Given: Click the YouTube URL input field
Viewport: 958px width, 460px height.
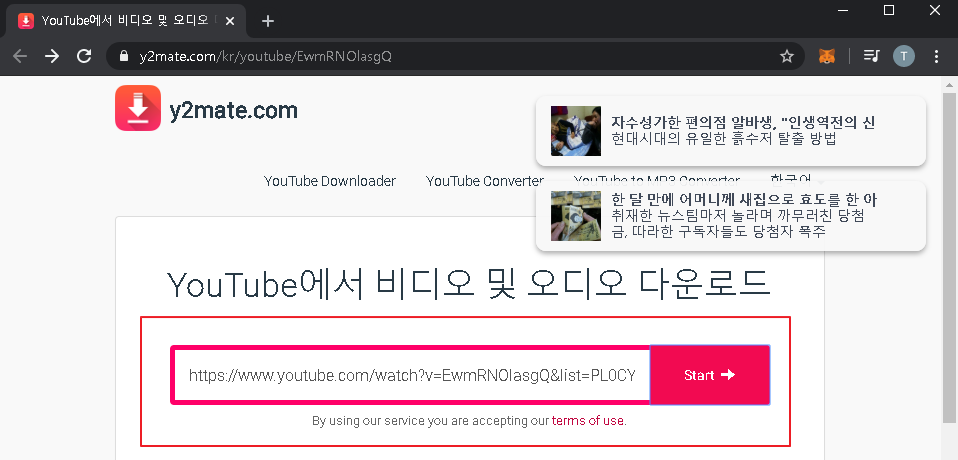Looking at the screenshot, I should pos(412,374).
